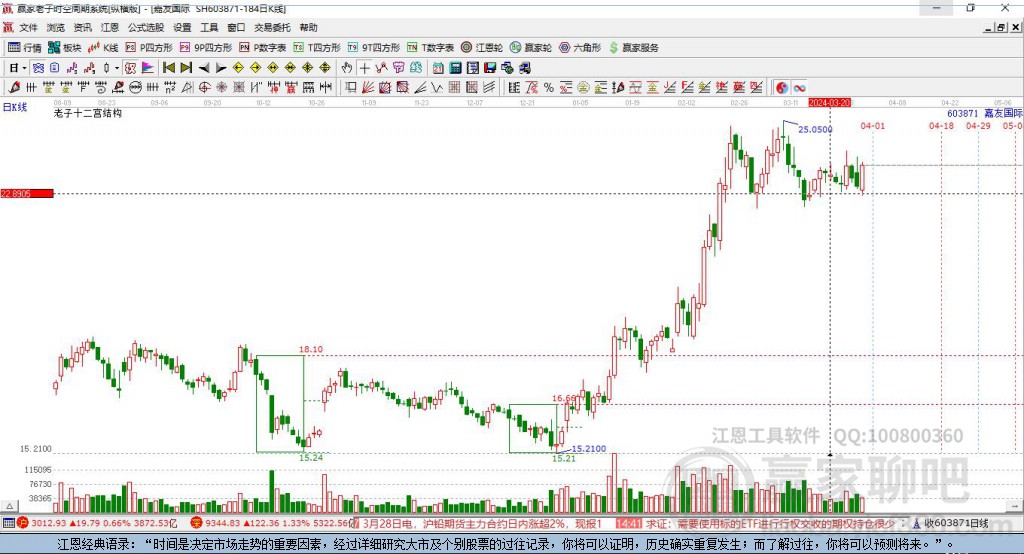Click the 嘉友国际 stock name link
1024x554 pixels.
(1004, 113)
